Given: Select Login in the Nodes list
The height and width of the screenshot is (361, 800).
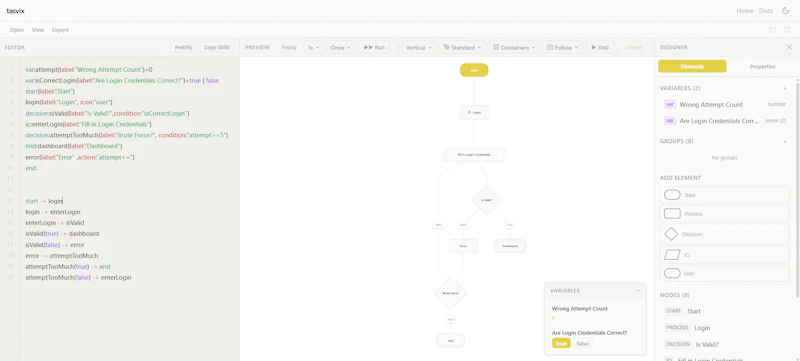Looking at the screenshot, I should (x=724, y=328).
